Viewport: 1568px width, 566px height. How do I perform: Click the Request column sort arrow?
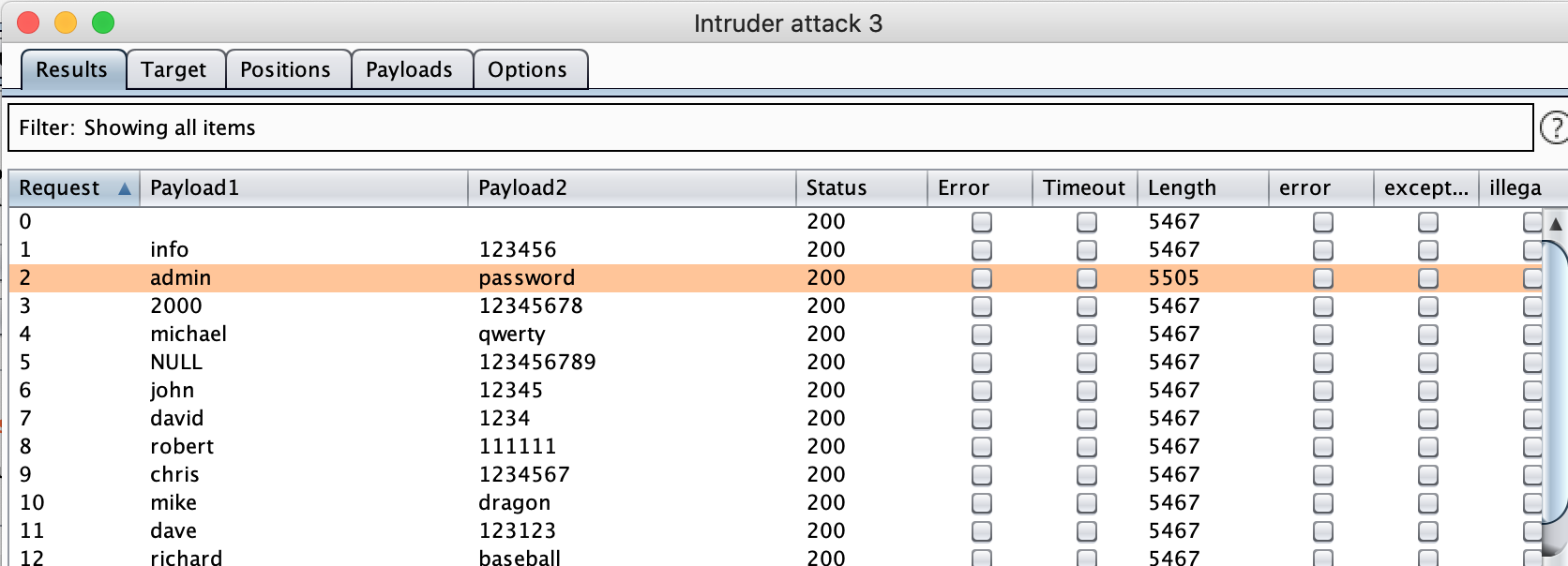[125, 189]
